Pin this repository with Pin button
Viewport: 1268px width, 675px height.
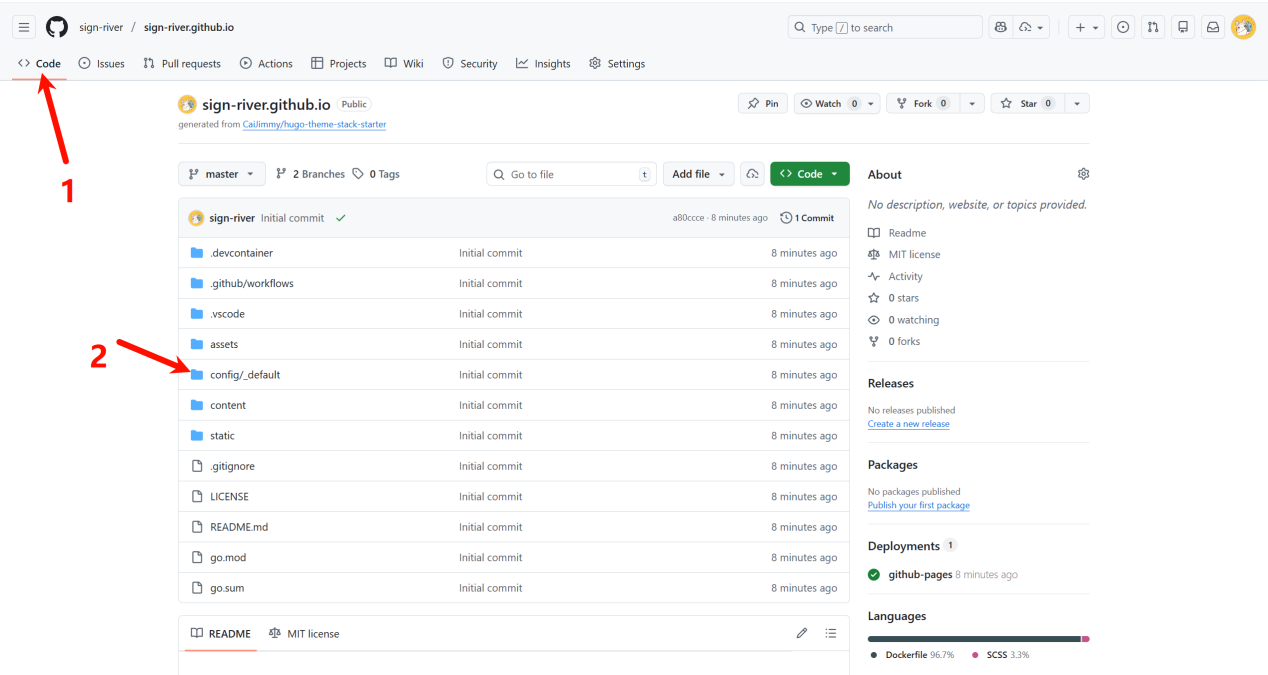tap(763, 104)
